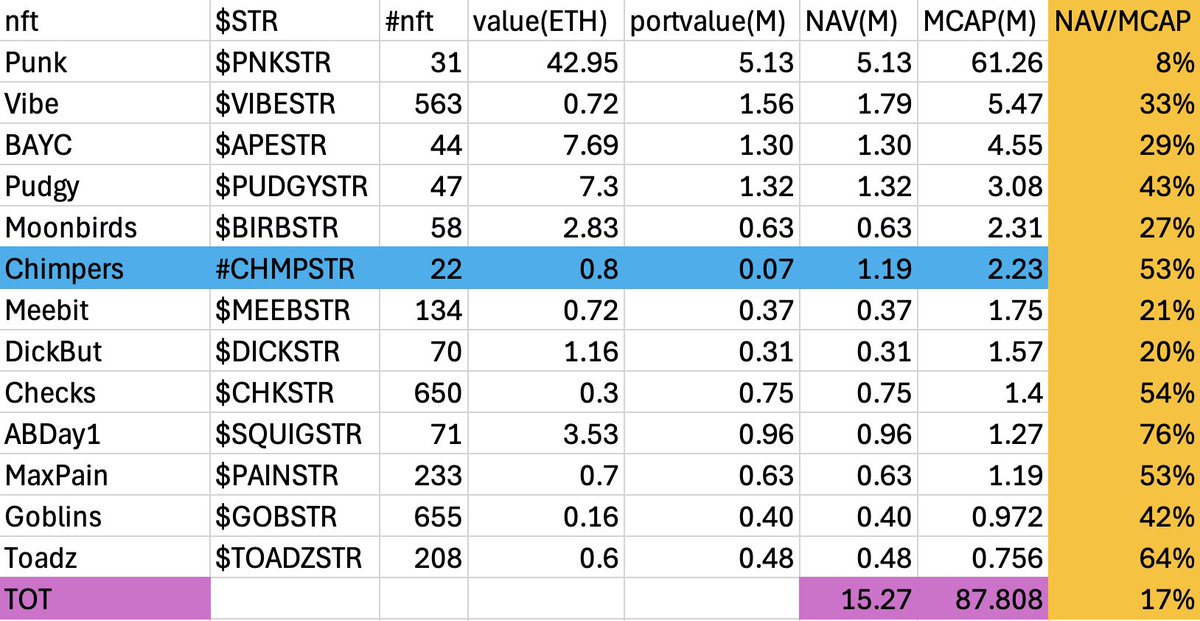Image resolution: width=1200 pixels, height=621 pixels.
Task: Click the 0.972 MCAP cell
Action: 984,515
